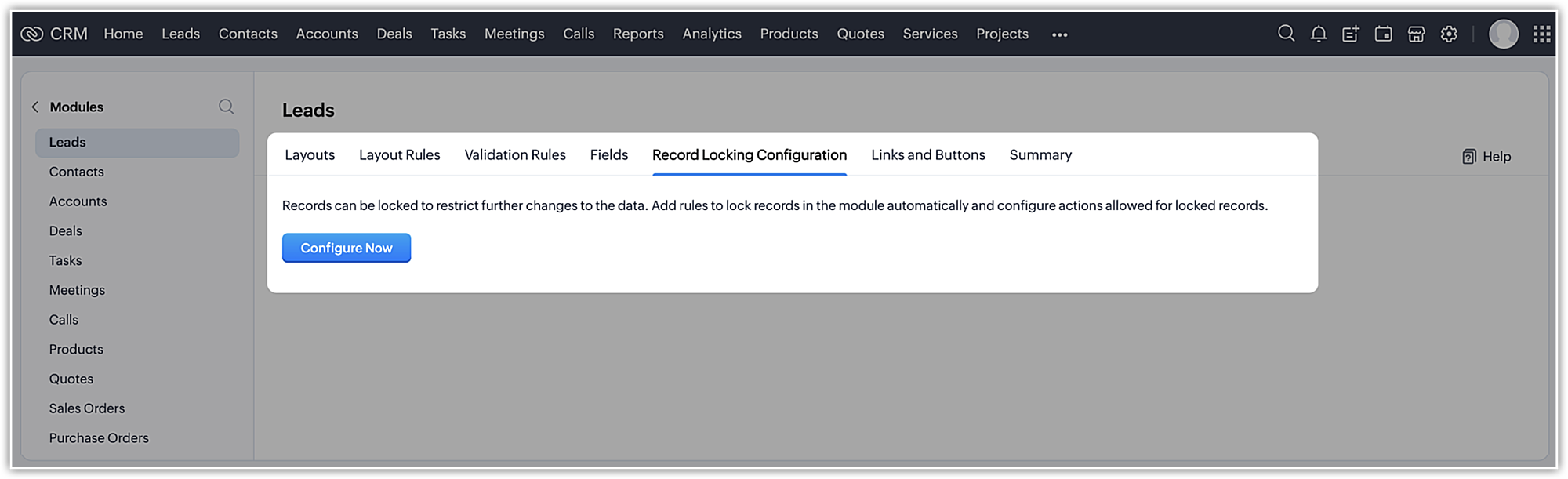Select Sales Orders in the modules list
This screenshot has height=479, width=1568.
click(x=86, y=408)
